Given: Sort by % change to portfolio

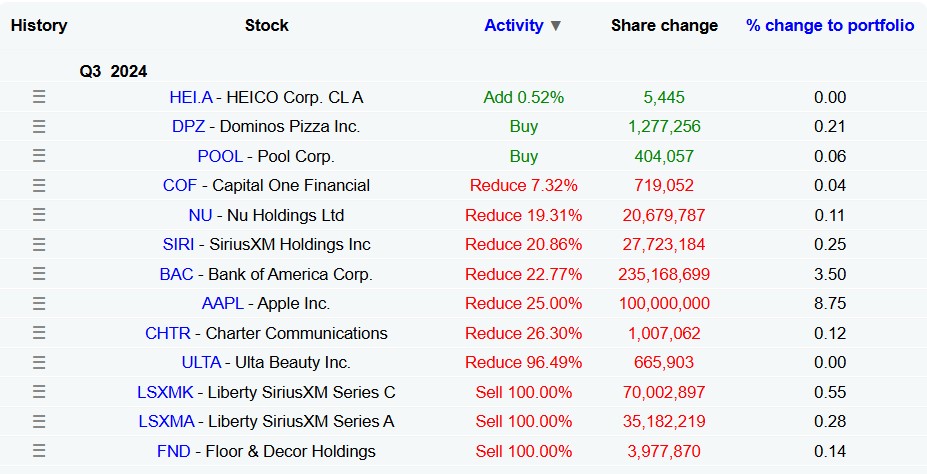Looking at the screenshot, I should coord(829,25).
